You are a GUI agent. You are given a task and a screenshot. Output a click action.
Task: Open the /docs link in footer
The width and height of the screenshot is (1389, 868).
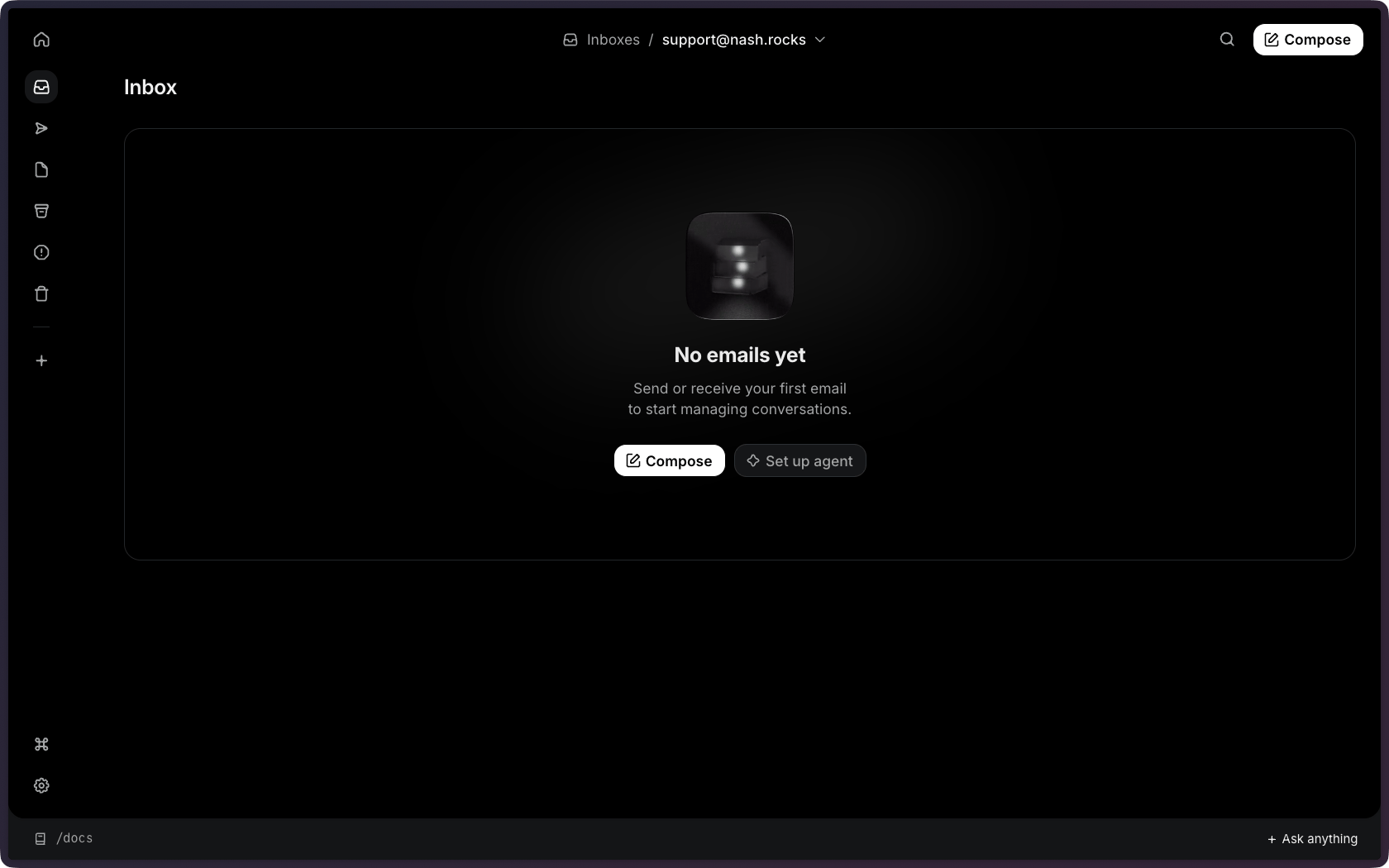pos(64,838)
